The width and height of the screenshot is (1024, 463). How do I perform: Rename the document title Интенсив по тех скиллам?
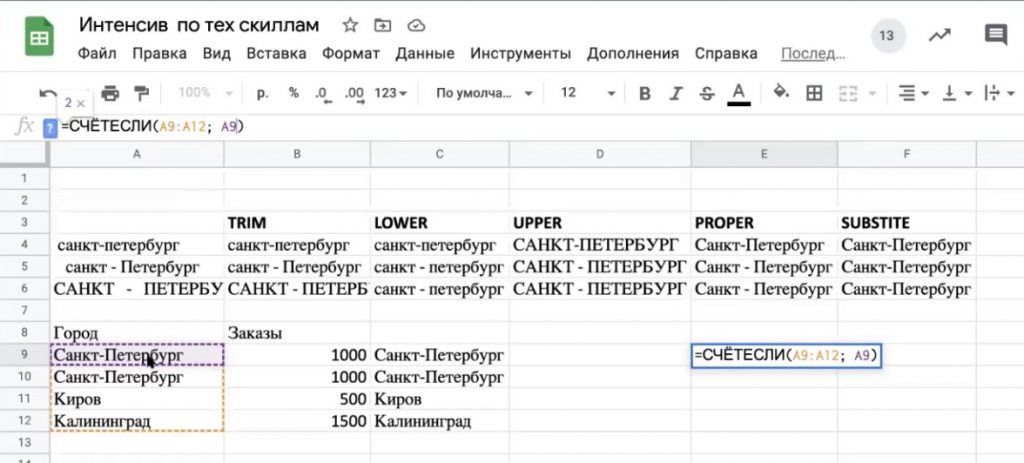[x=199, y=25]
